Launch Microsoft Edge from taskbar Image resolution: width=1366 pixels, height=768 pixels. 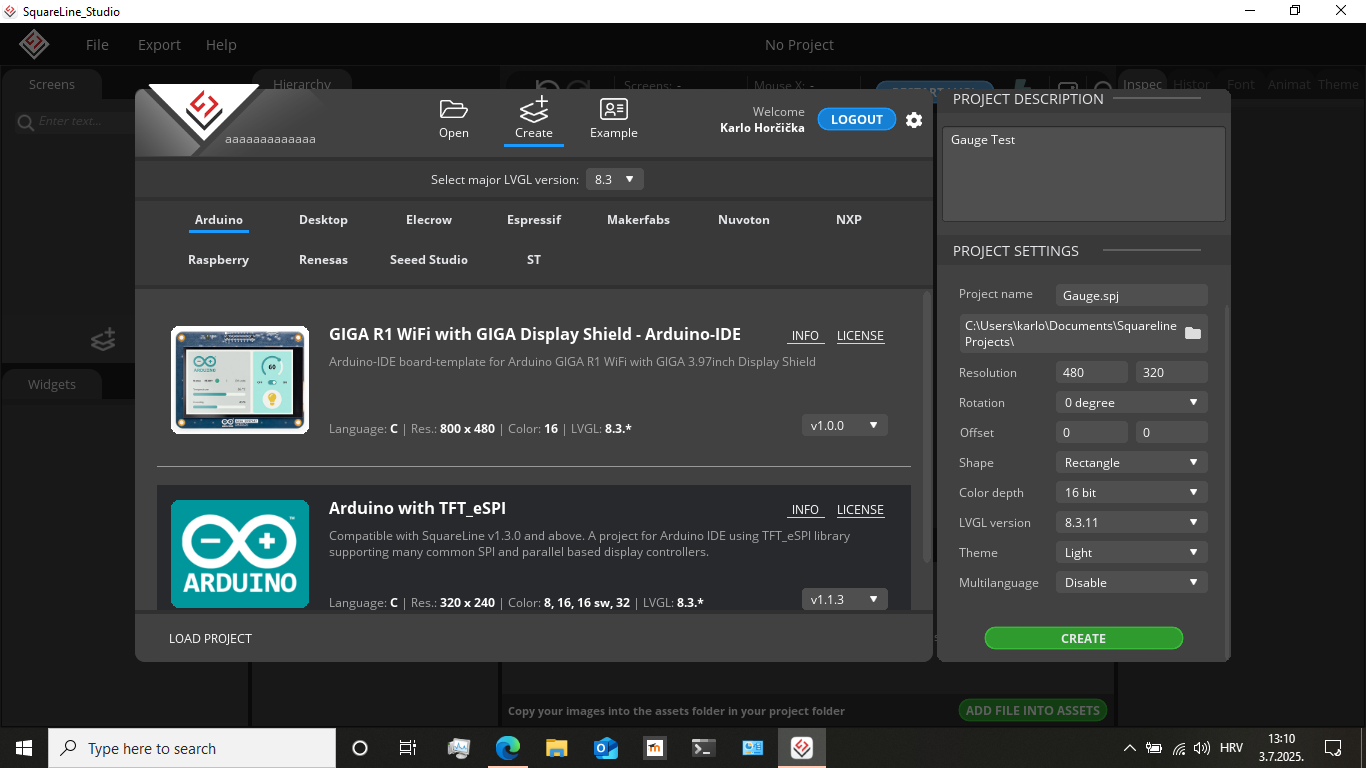click(508, 748)
